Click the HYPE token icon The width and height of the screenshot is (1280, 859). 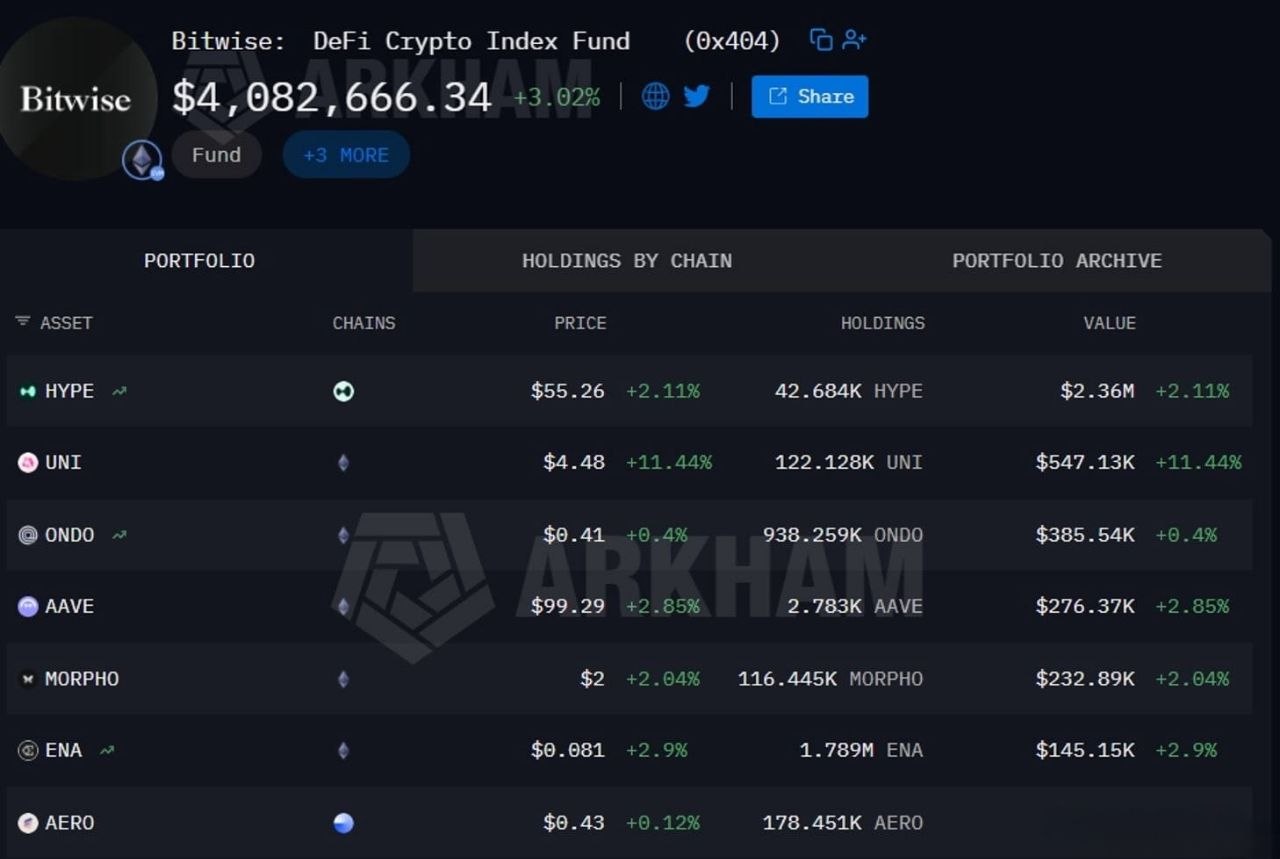[27, 391]
